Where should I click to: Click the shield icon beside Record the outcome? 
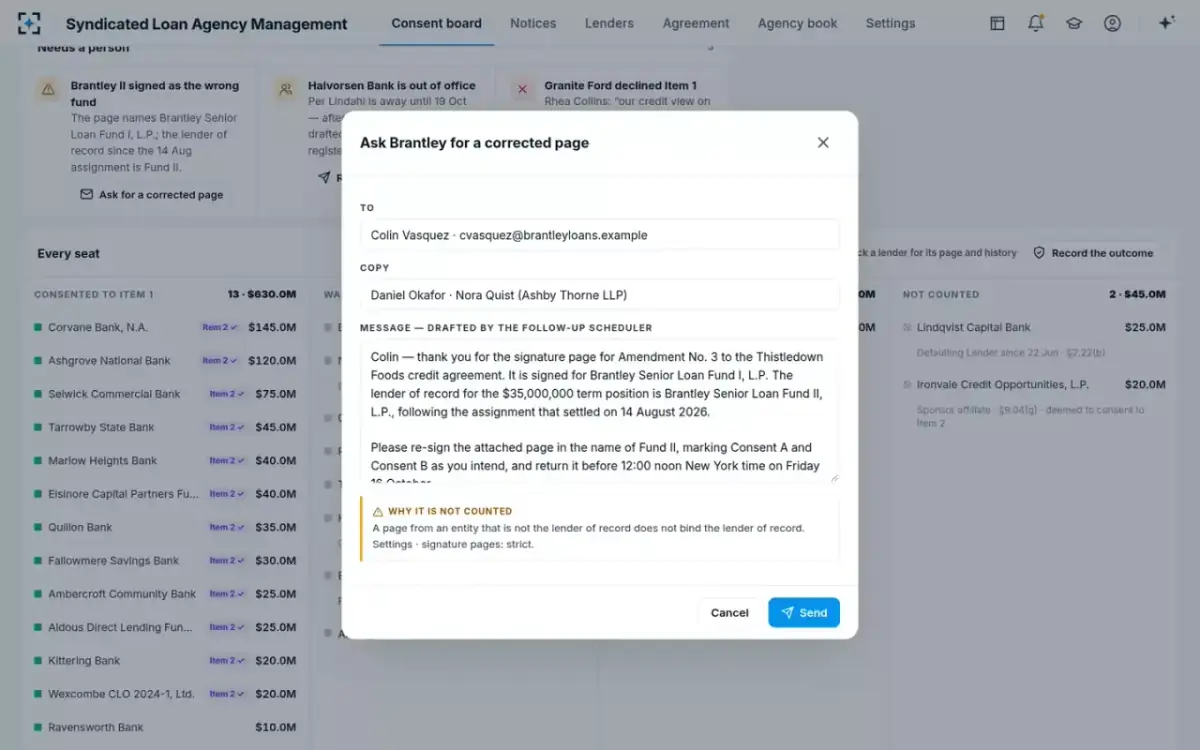(x=1039, y=253)
